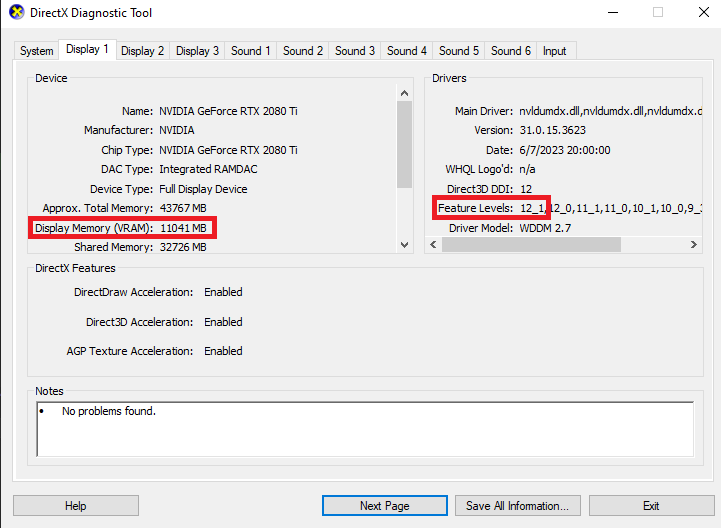The height and width of the screenshot is (528, 721).
Task: Open the Display 3 tab
Action: (x=197, y=51)
